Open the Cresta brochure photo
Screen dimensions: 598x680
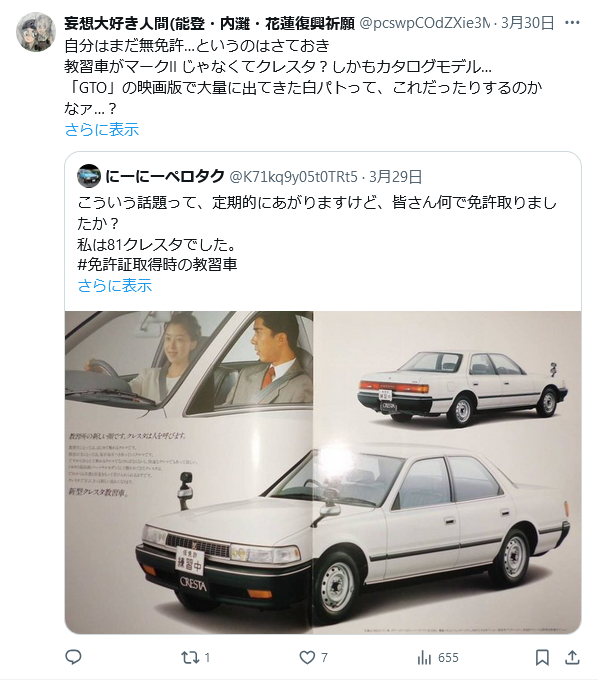323,472
